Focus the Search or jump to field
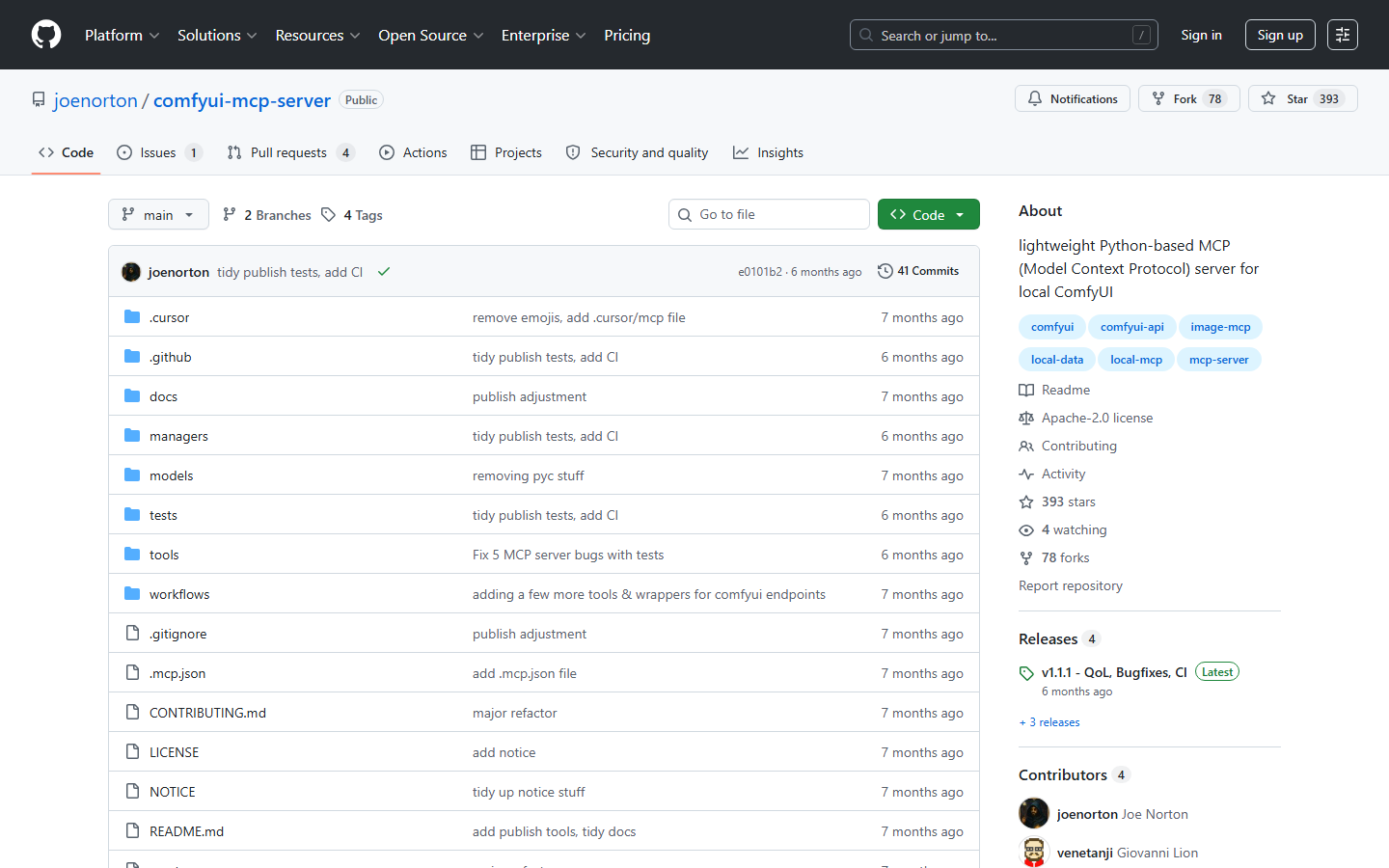This screenshot has height=868, width=1389. pos(1003,35)
